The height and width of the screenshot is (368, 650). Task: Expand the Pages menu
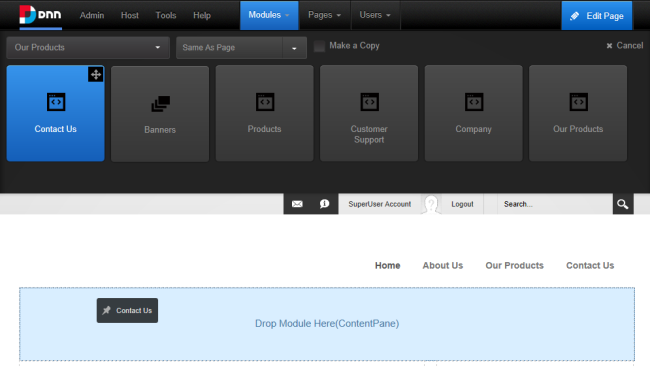pos(325,15)
